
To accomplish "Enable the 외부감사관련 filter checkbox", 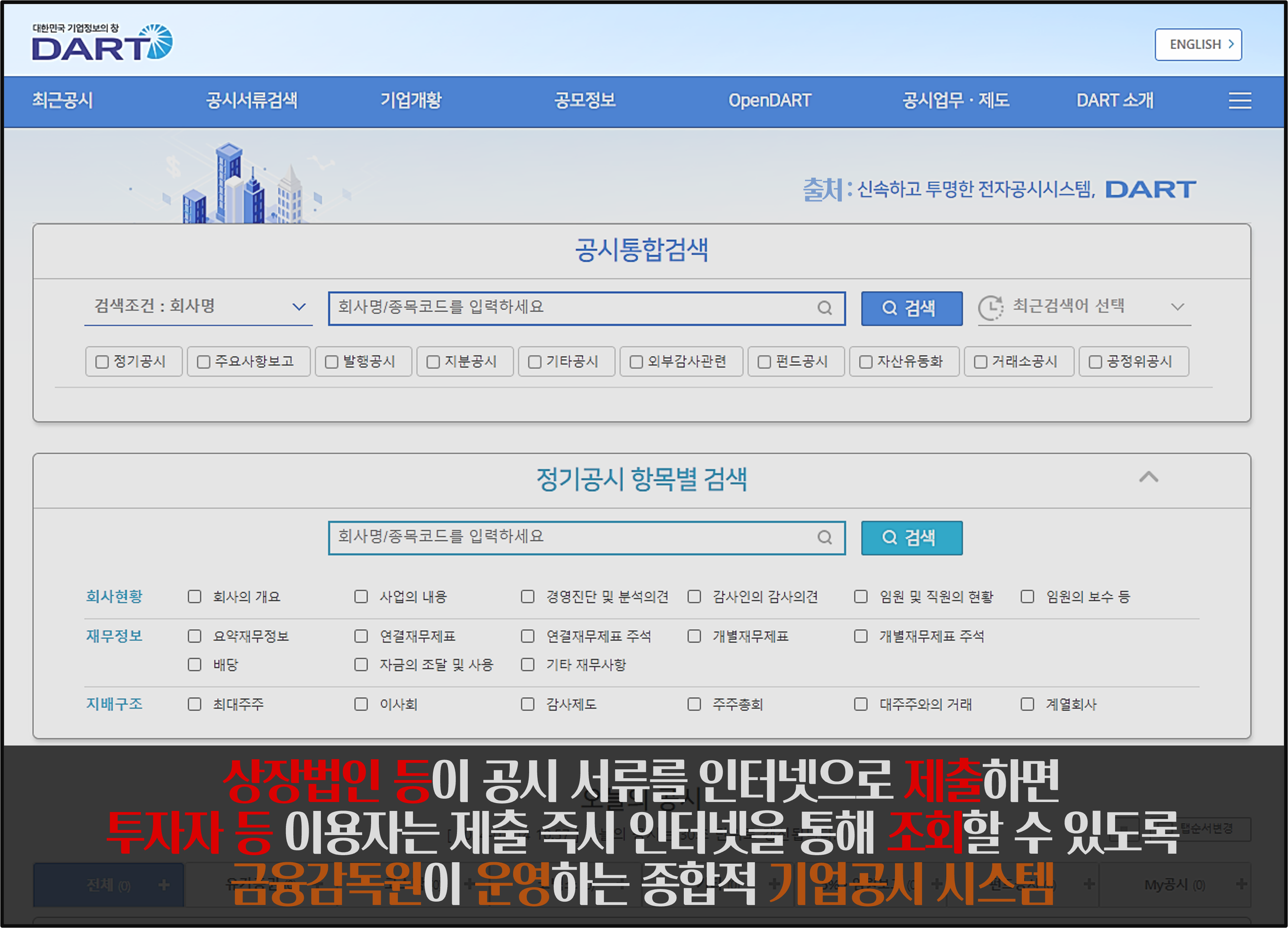I will (636, 362).
